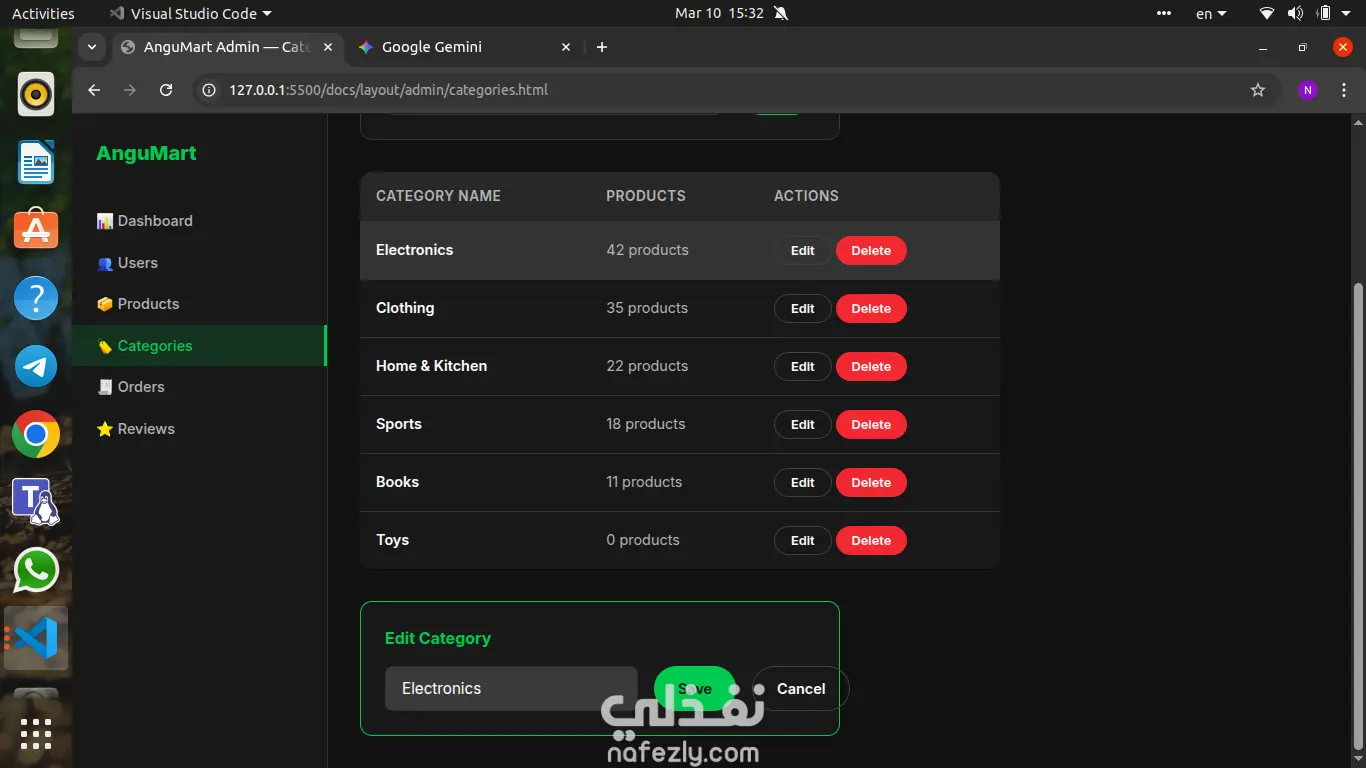This screenshot has height=768, width=1366.
Task: Open the Chrome profile avatar
Action: click(x=1307, y=90)
